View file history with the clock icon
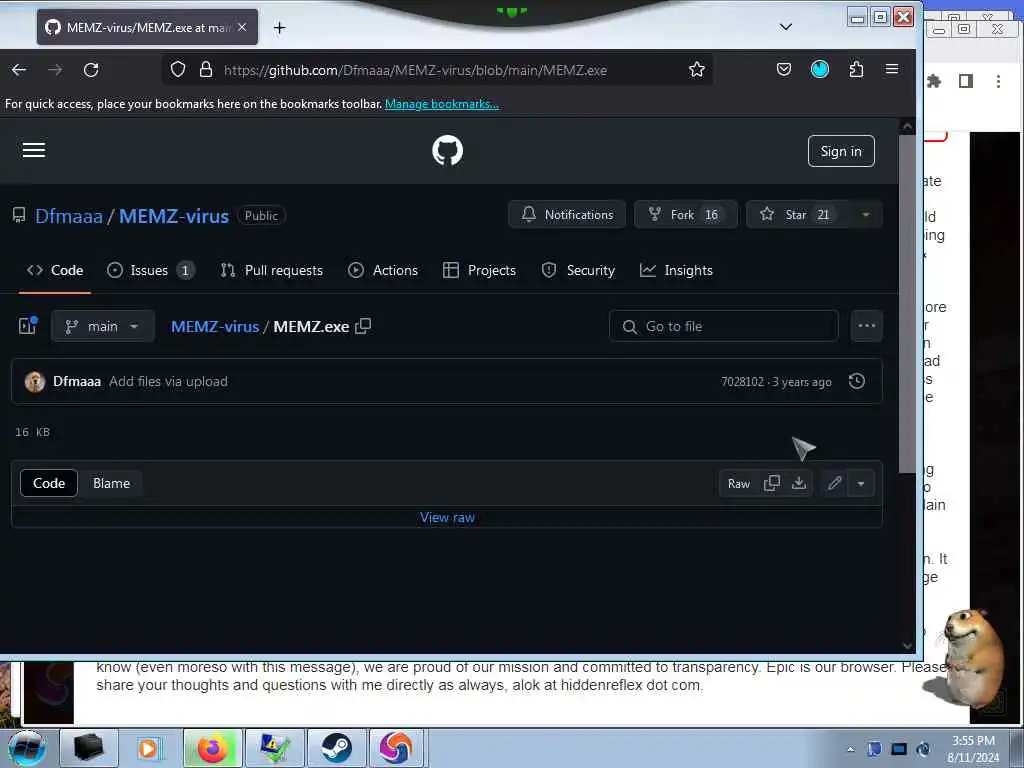This screenshot has width=1024, height=768. 857,381
